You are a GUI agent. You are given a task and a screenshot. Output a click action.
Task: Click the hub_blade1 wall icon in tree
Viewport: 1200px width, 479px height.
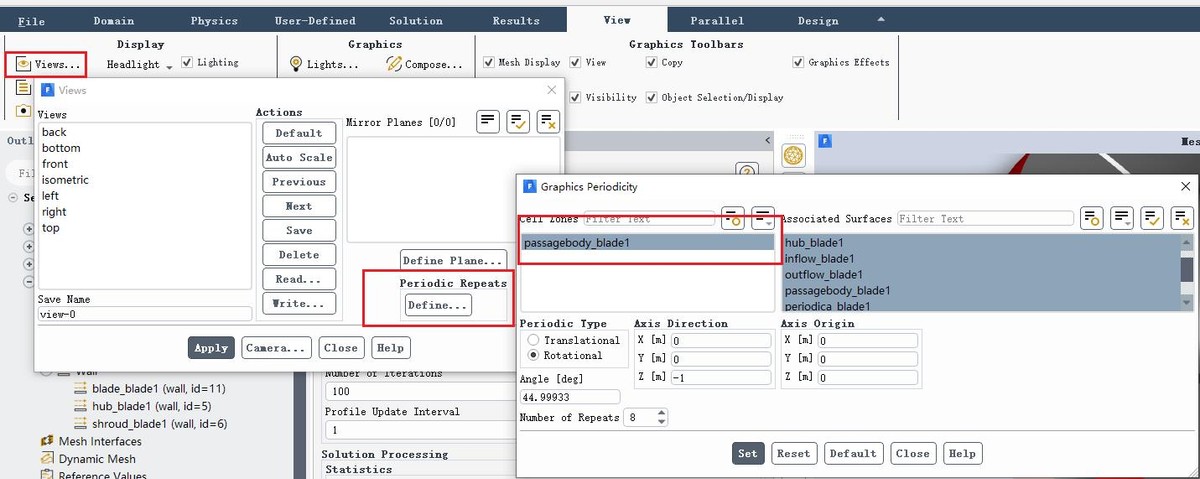coord(82,406)
